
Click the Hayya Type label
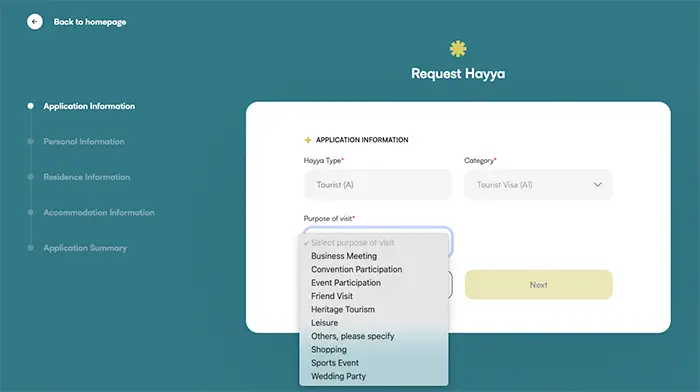tap(324, 160)
